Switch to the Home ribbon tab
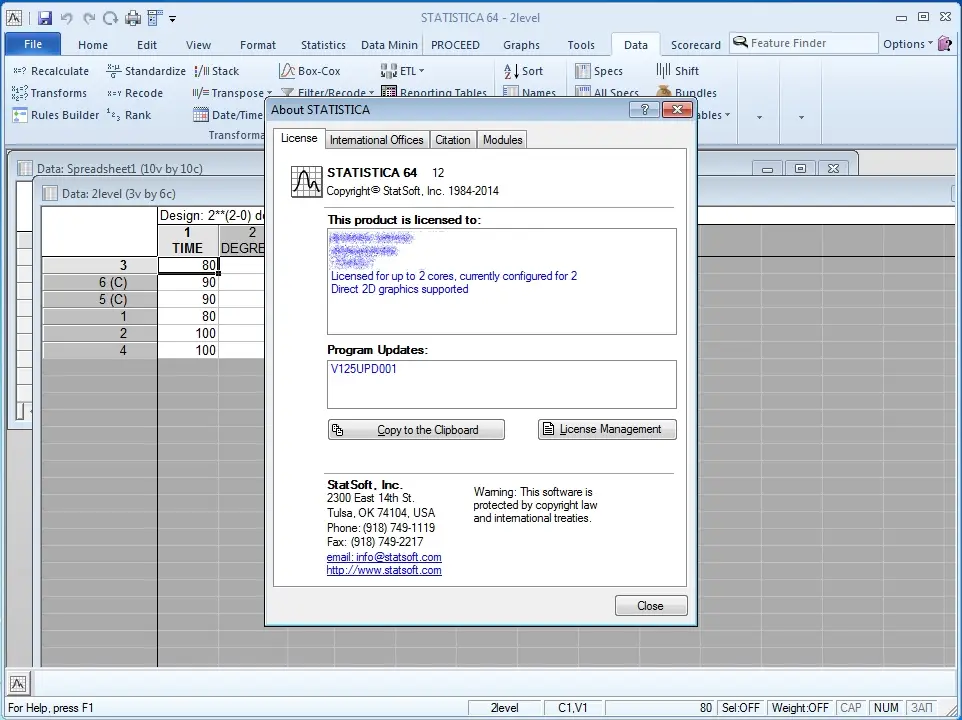This screenshot has height=720, width=962. 93,45
